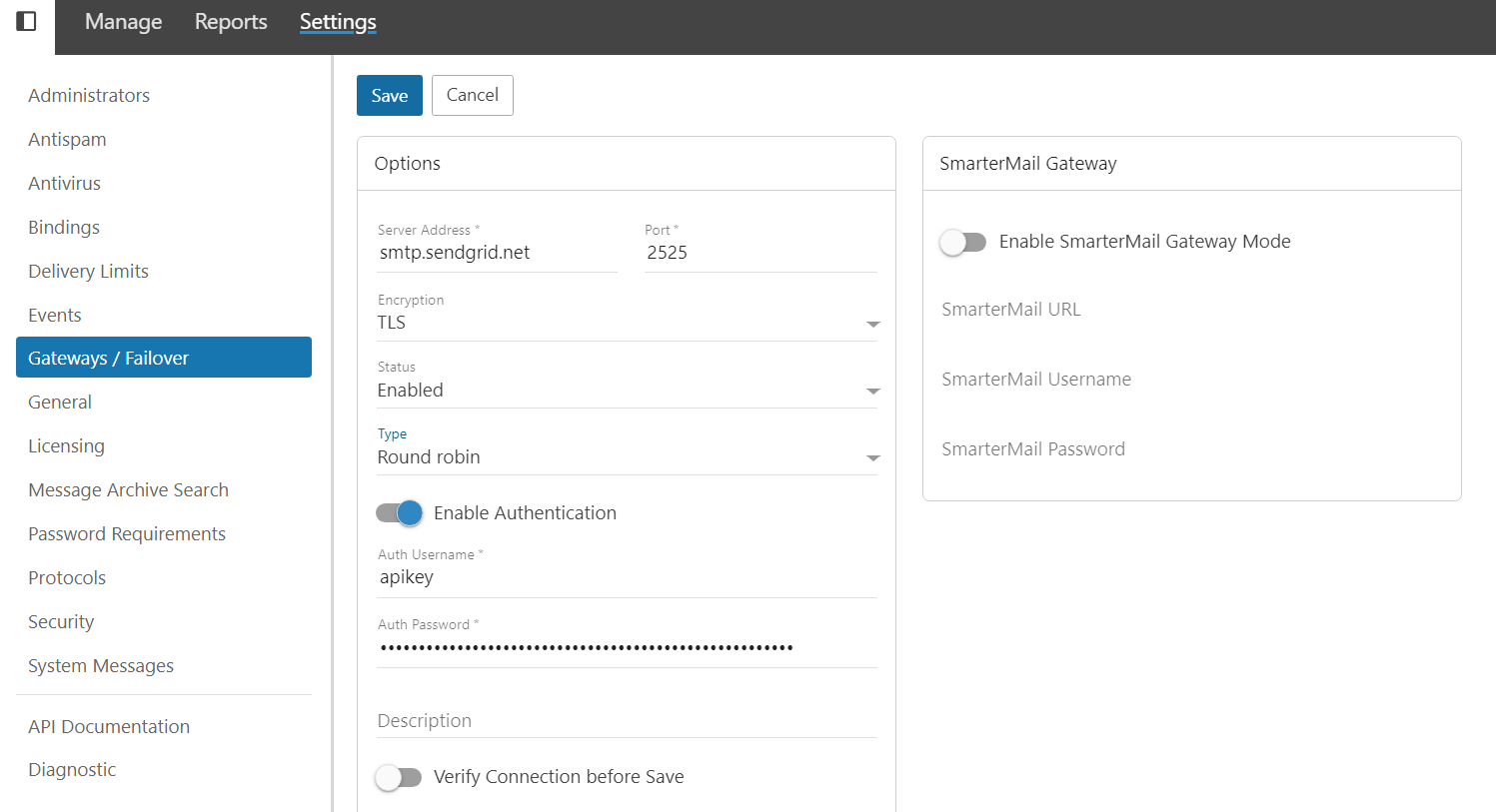Enable SmarterMail Gateway Mode toggle
Image resolution: width=1496 pixels, height=812 pixels.
click(x=963, y=242)
